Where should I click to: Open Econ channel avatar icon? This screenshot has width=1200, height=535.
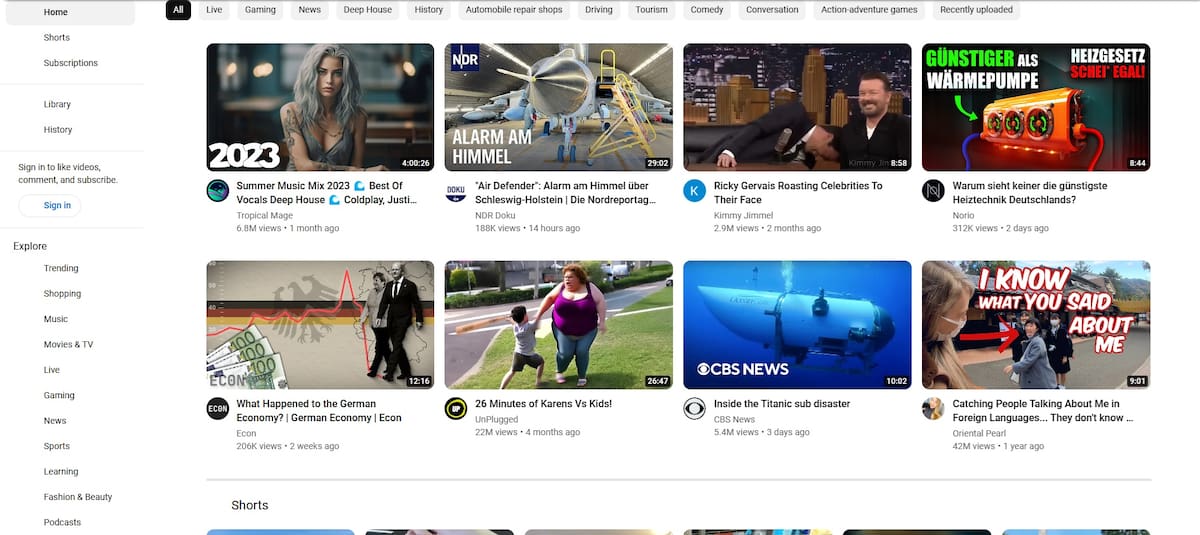pyautogui.click(x=218, y=409)
